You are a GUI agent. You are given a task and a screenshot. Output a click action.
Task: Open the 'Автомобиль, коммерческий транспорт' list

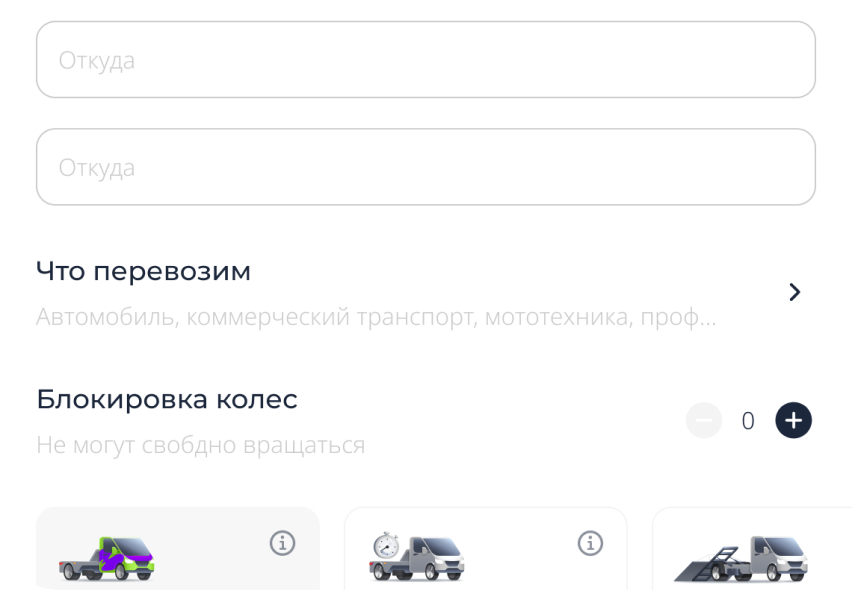pyautogui.click(x=376, y=317)
